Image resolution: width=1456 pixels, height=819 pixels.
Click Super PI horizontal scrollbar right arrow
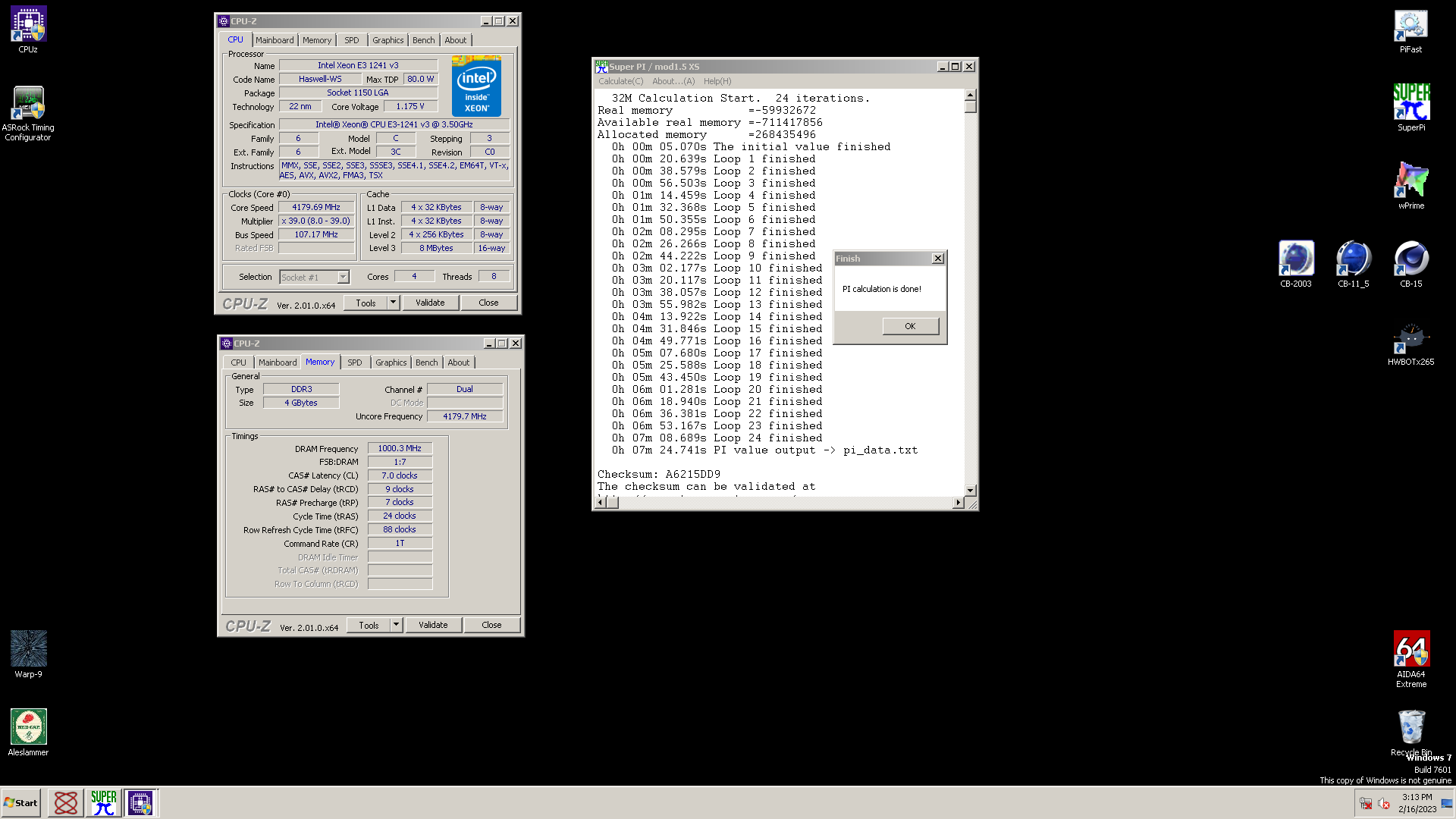958,502
